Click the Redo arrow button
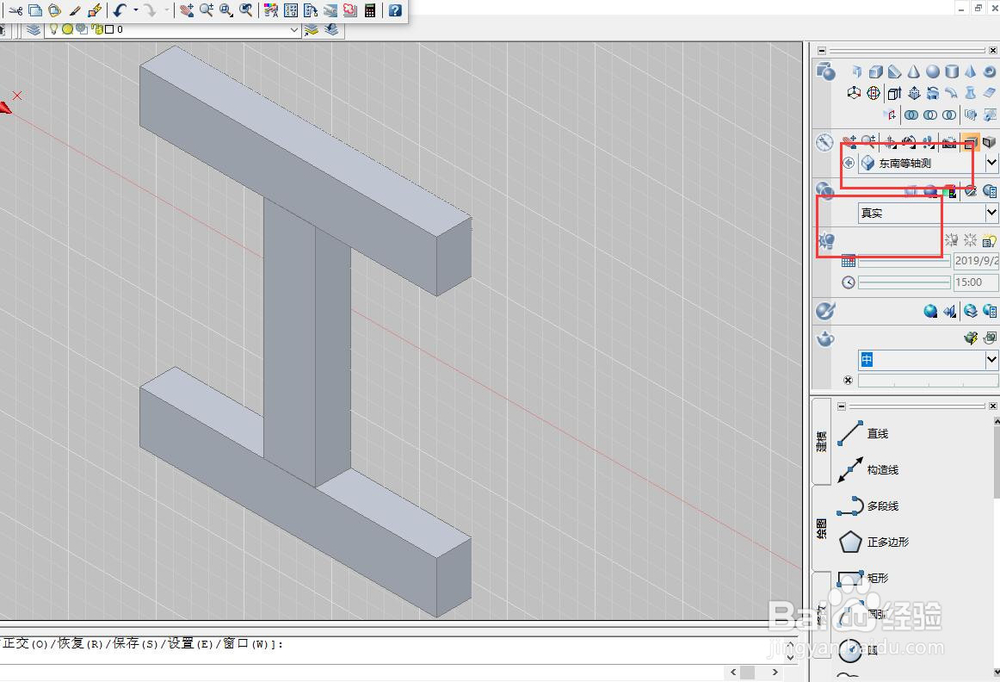 [150, 10]
